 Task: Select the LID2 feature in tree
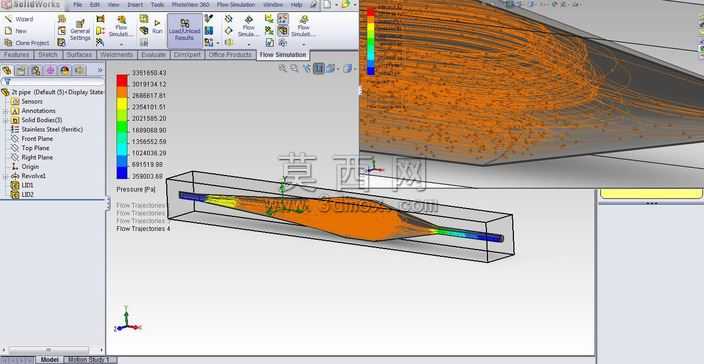coord(22,195)
